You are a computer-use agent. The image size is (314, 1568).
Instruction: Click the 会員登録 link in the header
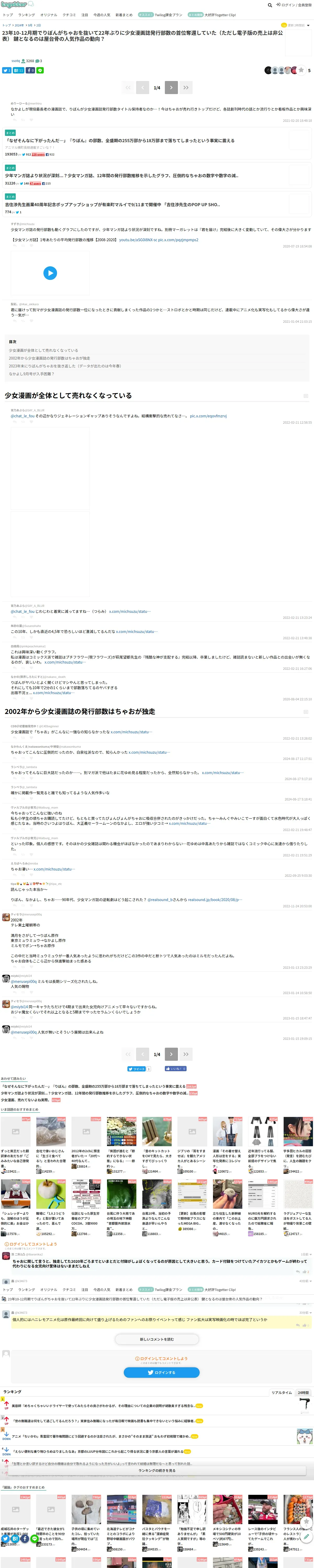(304, 5)
